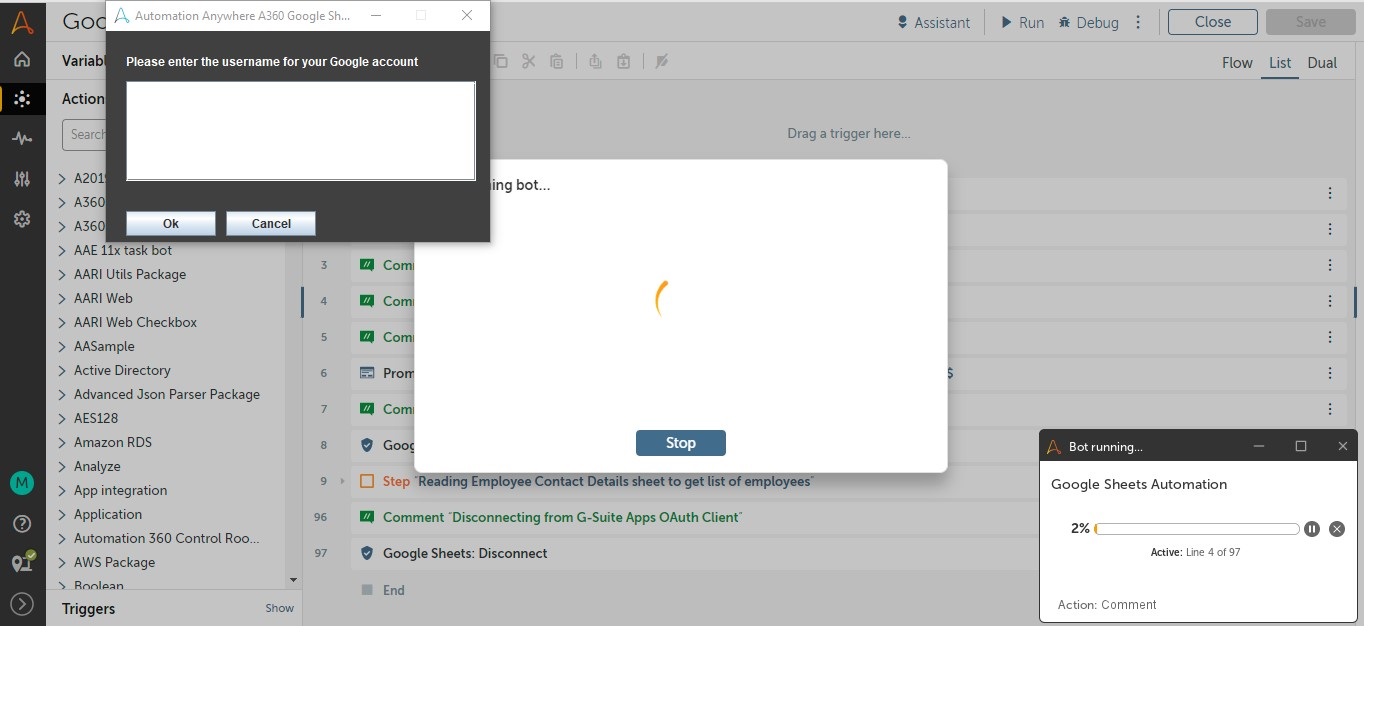
Task: Click the Automation Anywhere logo in the sidebar
Action: [22, 23]
